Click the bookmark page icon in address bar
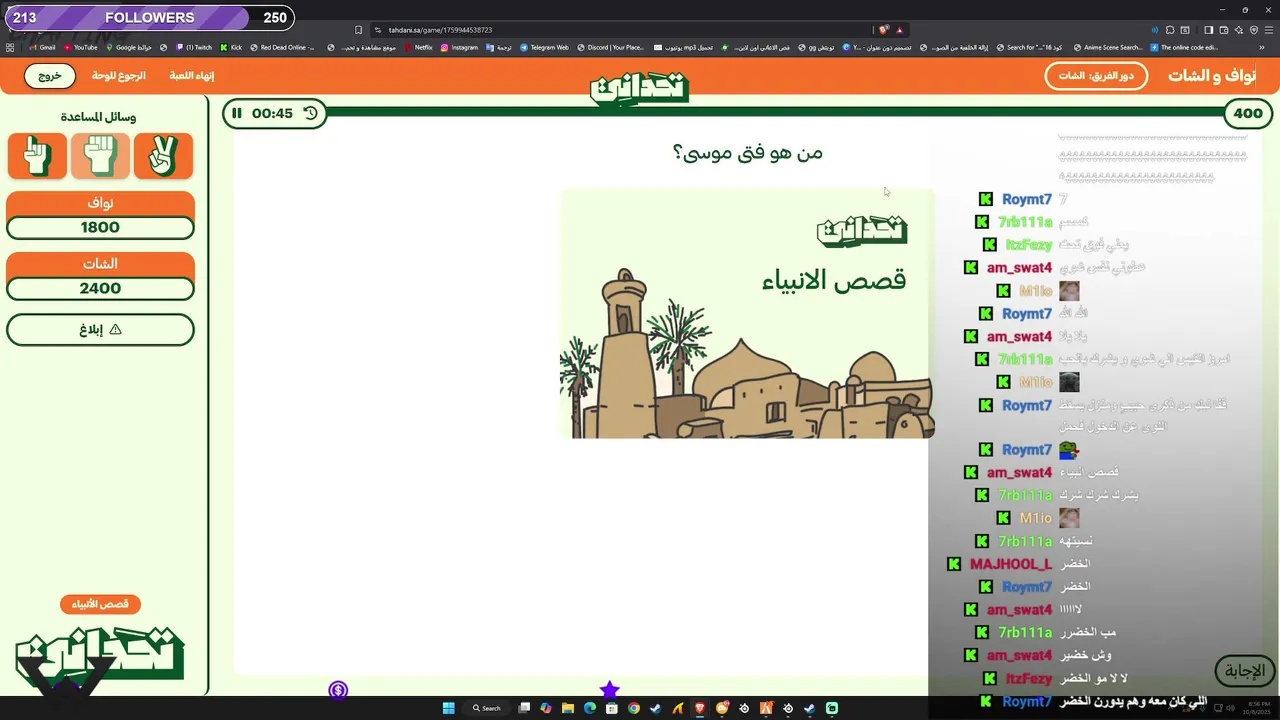 click(358, 30)
